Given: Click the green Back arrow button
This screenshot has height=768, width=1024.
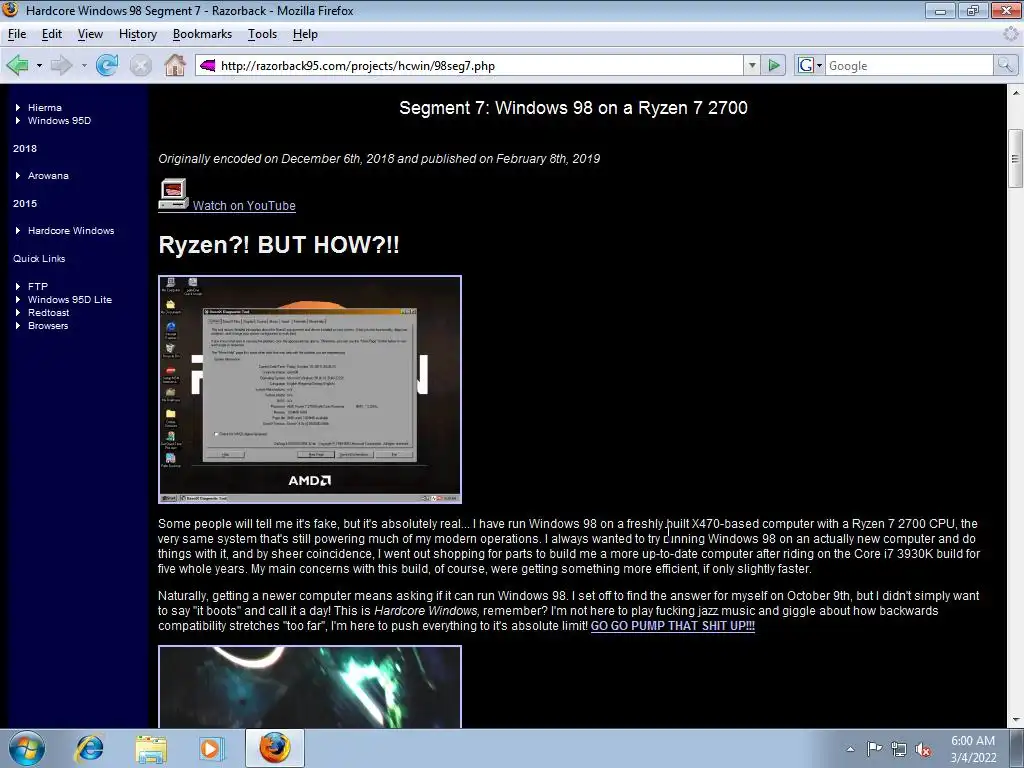Looking at the screenshot, I should 18,65.
